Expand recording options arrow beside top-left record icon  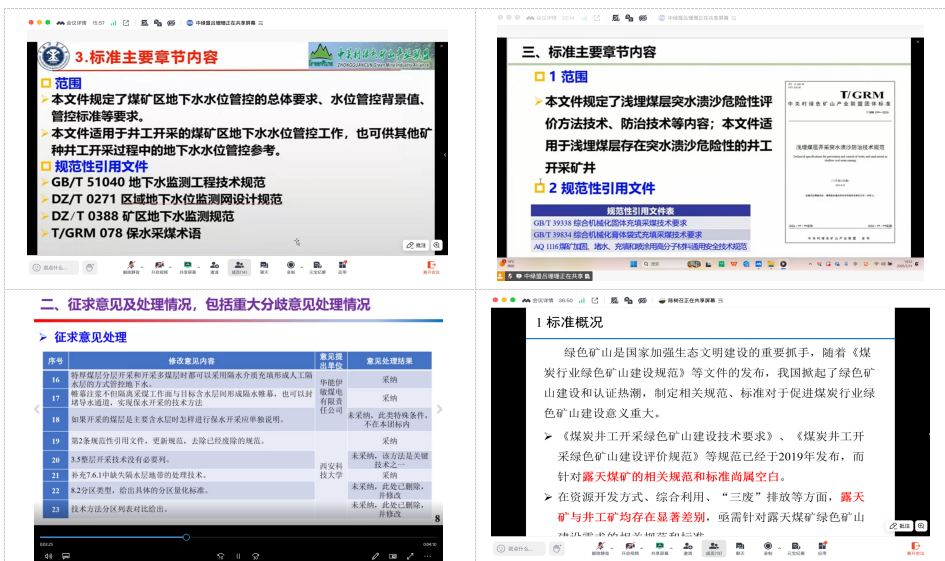299,265
